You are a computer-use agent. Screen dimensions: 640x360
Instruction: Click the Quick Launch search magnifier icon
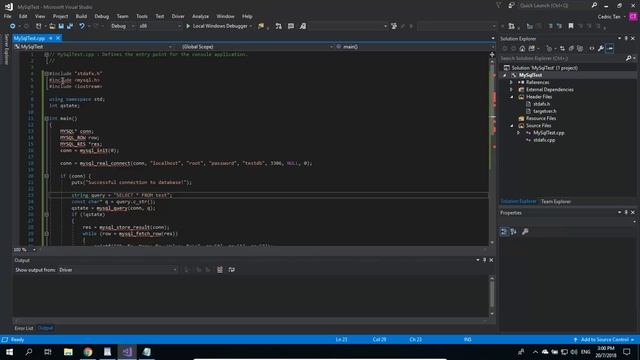point(594,5)
